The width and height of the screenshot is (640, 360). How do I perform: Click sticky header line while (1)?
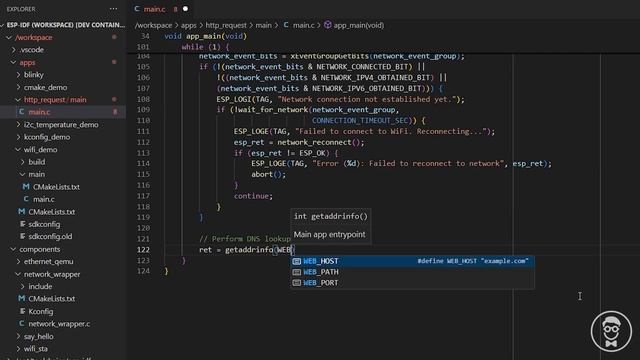coord(205,47)
